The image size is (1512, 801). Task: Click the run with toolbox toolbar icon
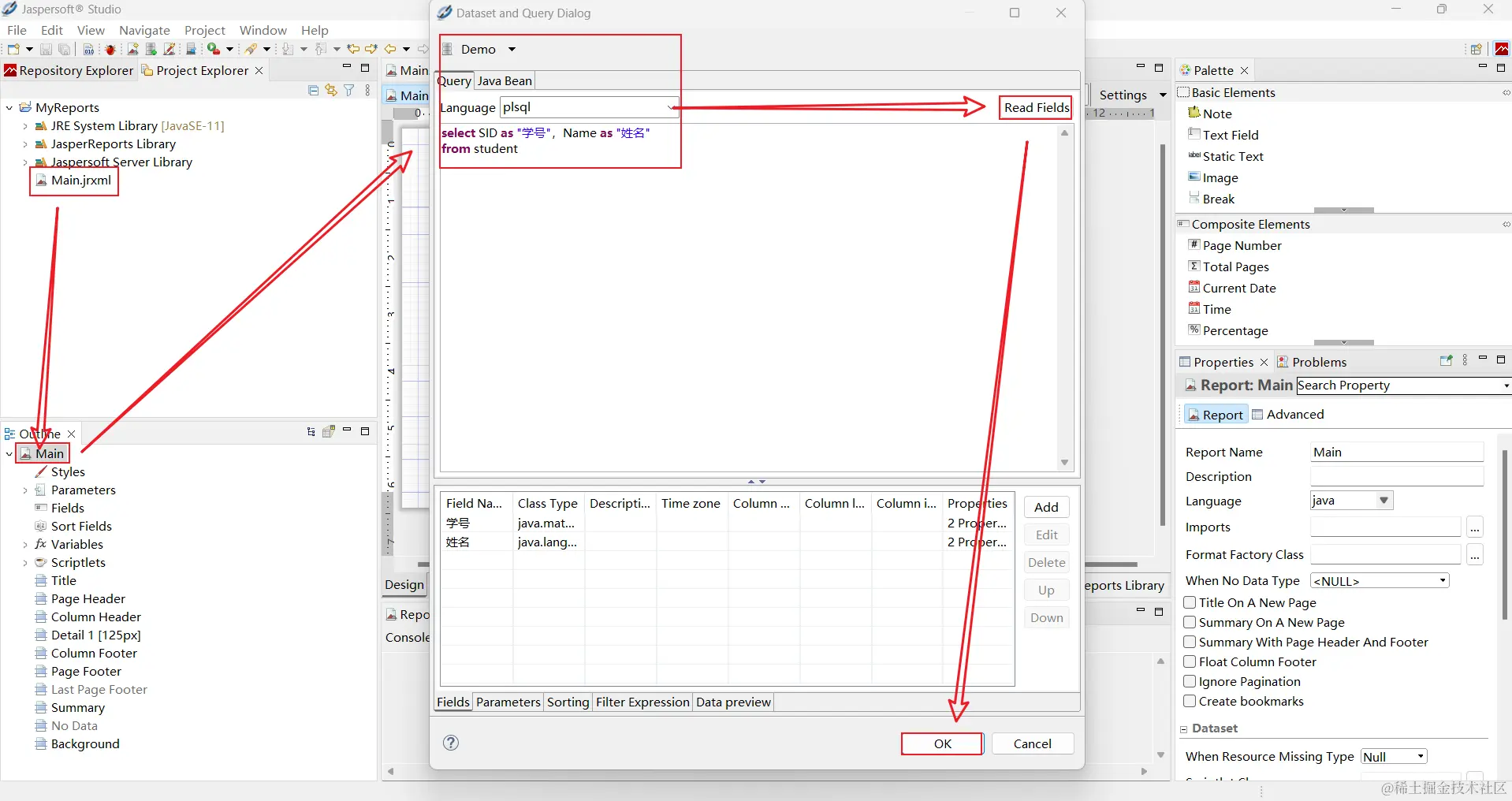tap(213, 49)
